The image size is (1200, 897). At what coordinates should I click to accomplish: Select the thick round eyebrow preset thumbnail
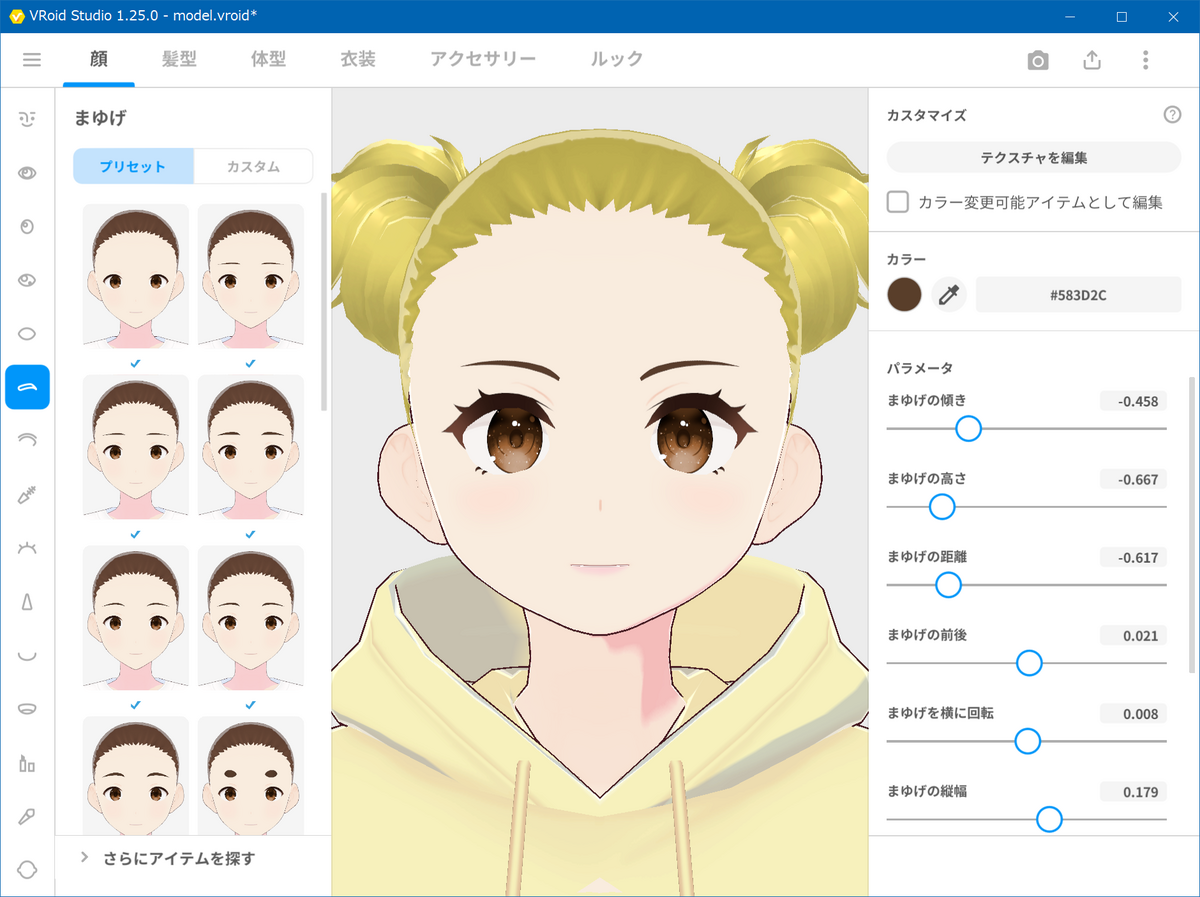click(x=250, y=770)
